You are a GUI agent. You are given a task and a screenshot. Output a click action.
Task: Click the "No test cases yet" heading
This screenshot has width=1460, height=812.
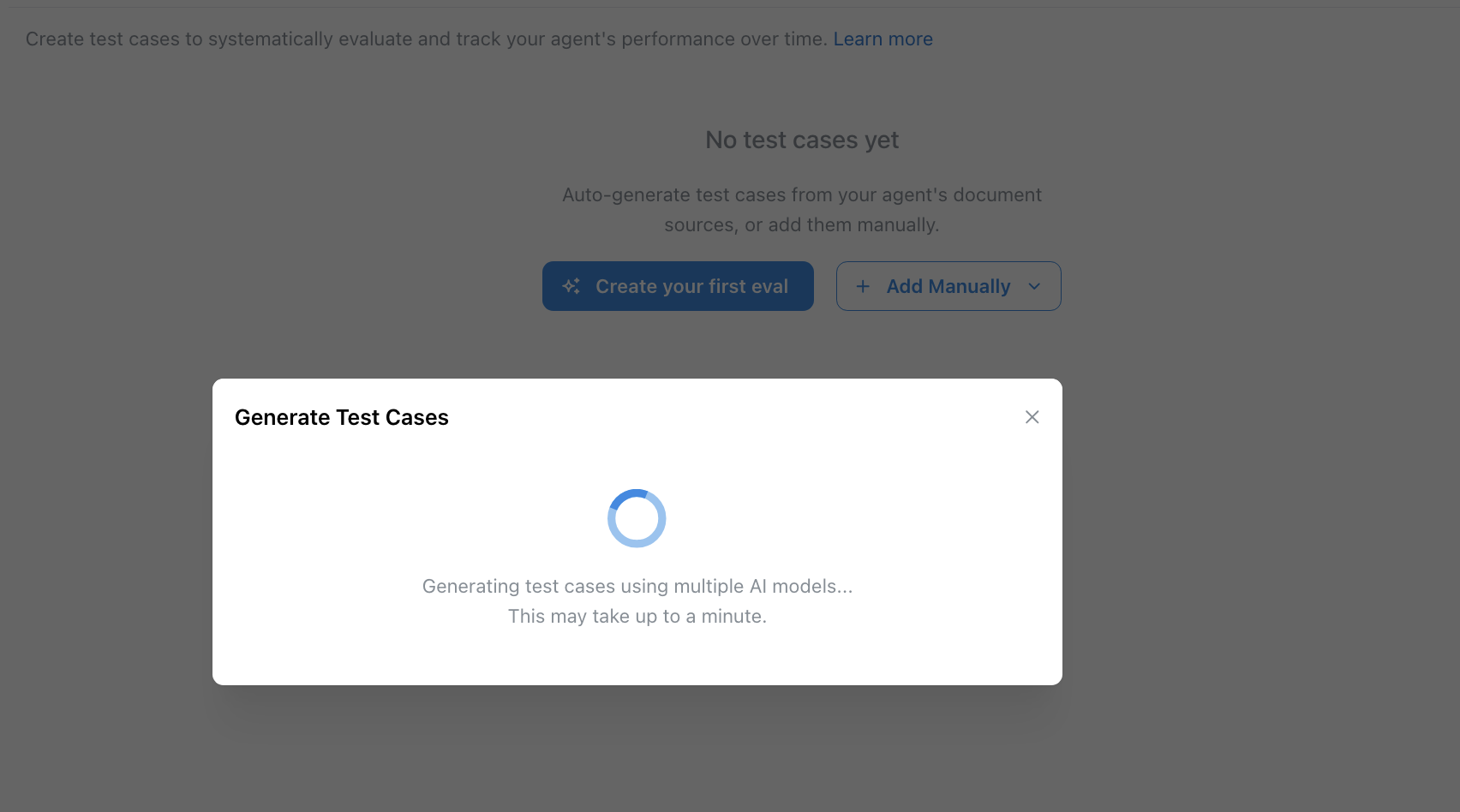click(x=802, y=140)
